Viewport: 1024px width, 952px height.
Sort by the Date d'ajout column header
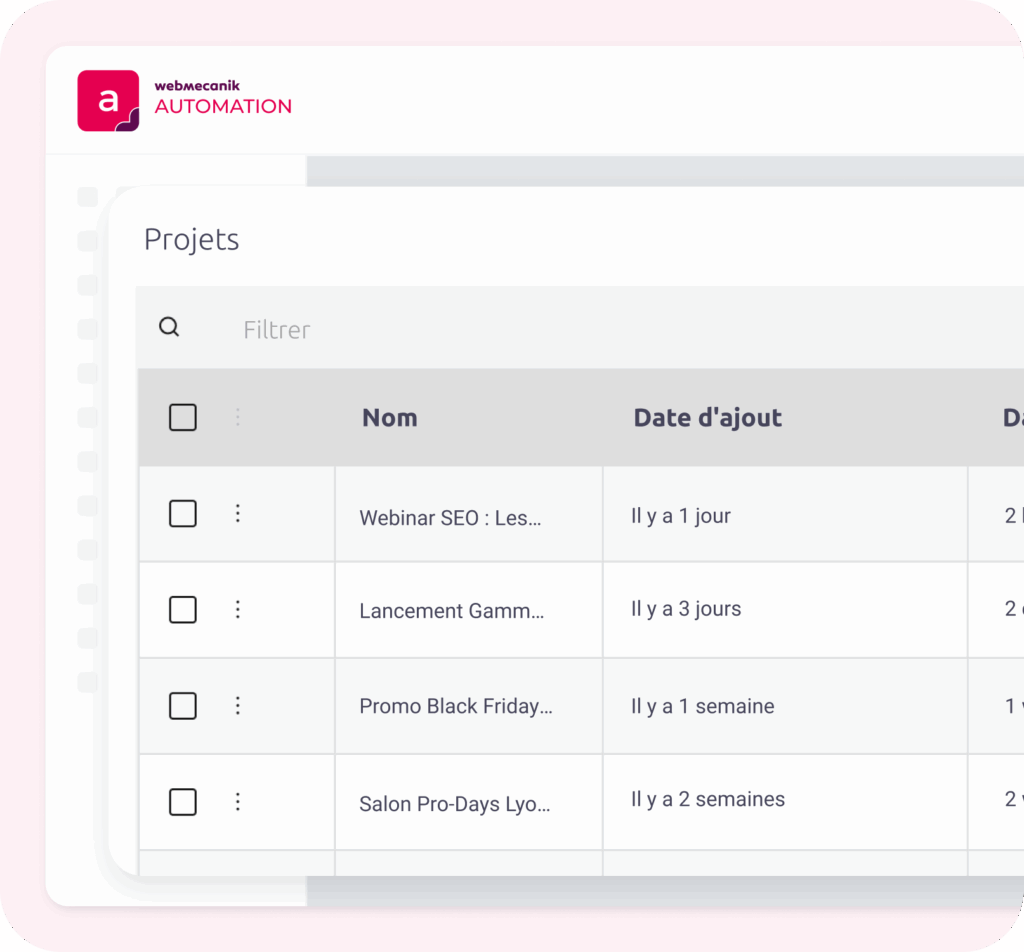click(707, 418)
